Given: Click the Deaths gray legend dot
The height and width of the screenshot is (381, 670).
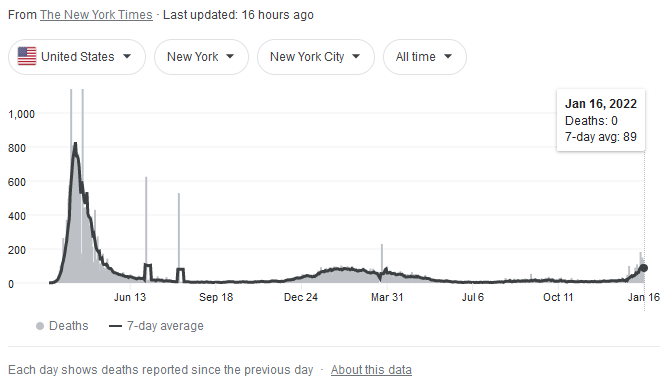Looking at the screenshot, I should pyautogui.click(x=40, y=326).
